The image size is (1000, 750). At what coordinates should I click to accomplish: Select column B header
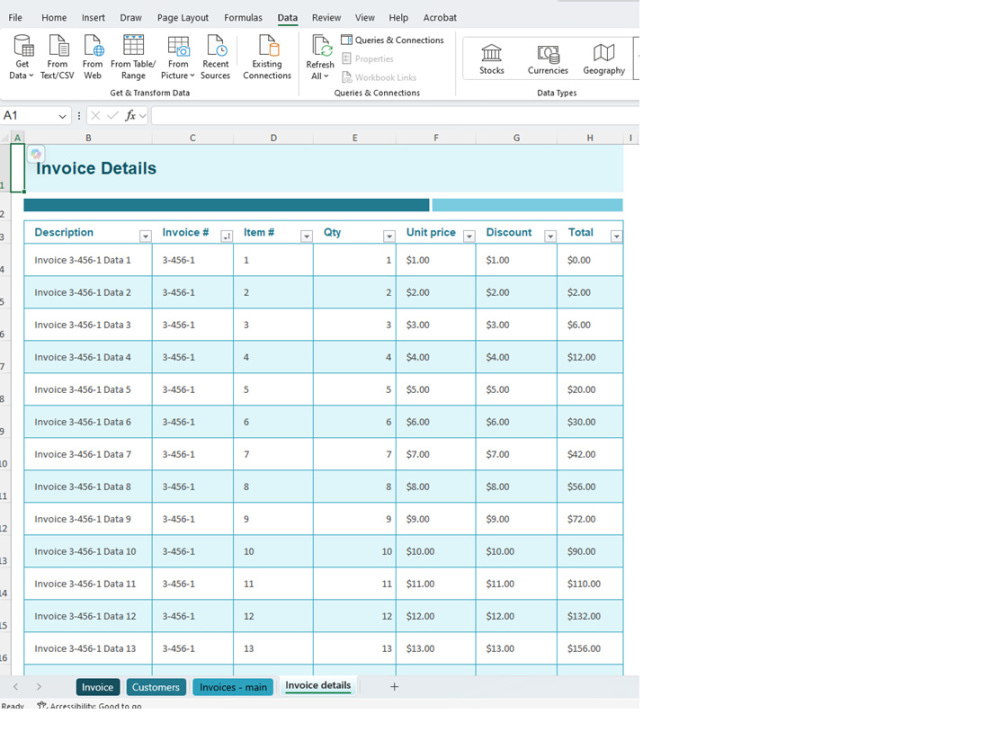(x=88, y=138)
